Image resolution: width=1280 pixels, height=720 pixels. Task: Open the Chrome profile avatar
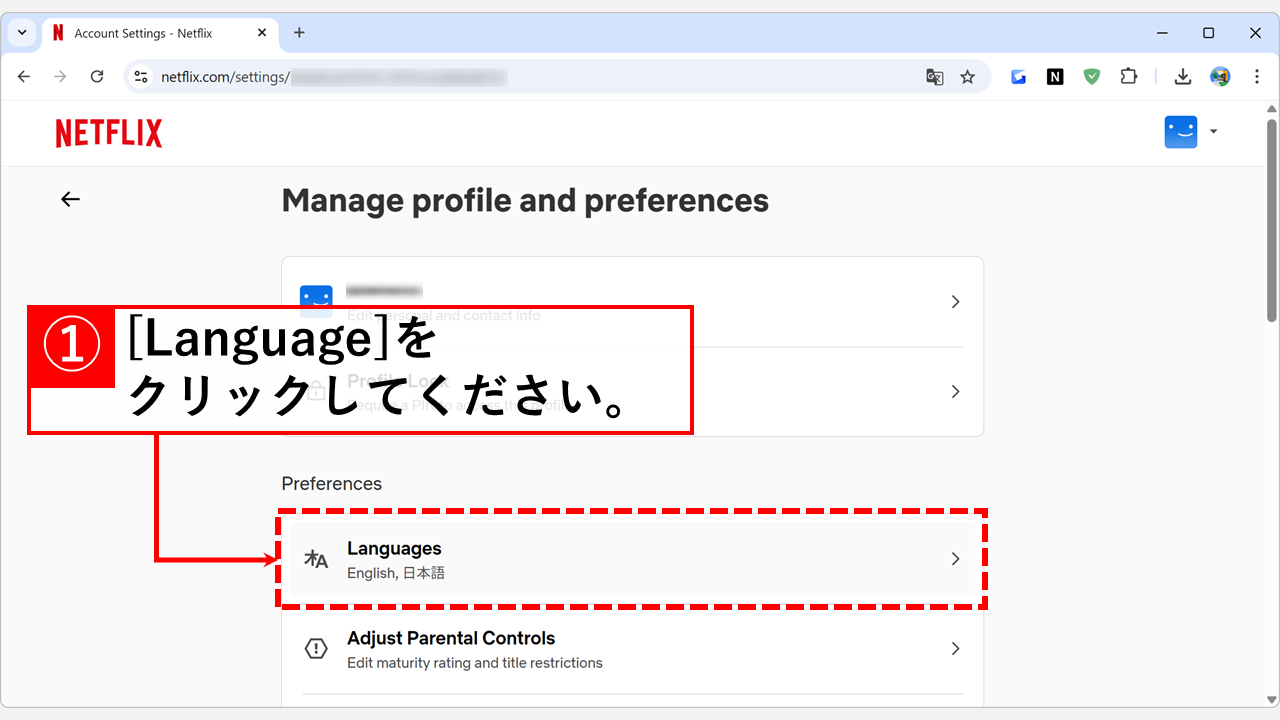[1220, 76]
